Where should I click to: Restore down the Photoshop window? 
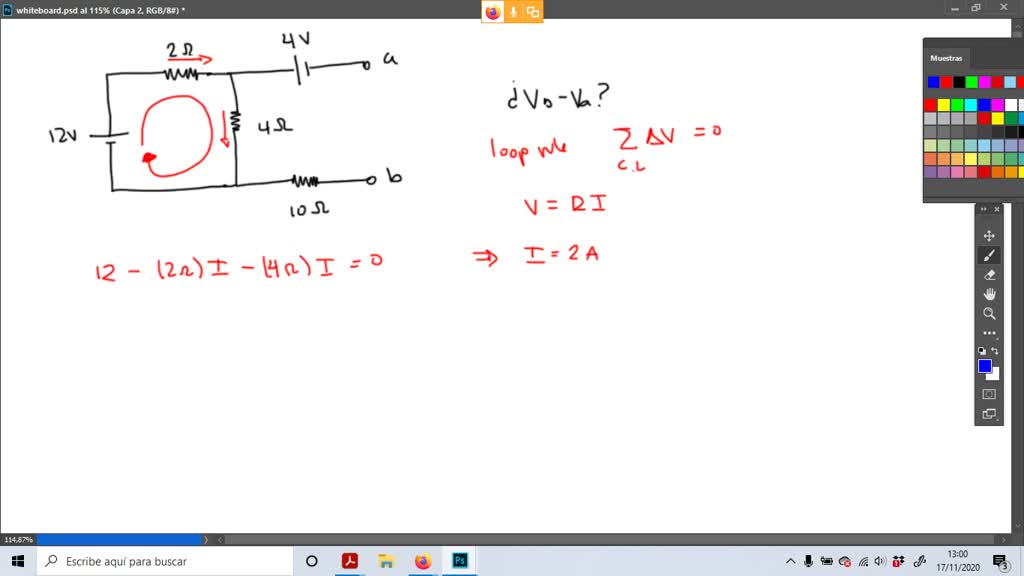976,8
